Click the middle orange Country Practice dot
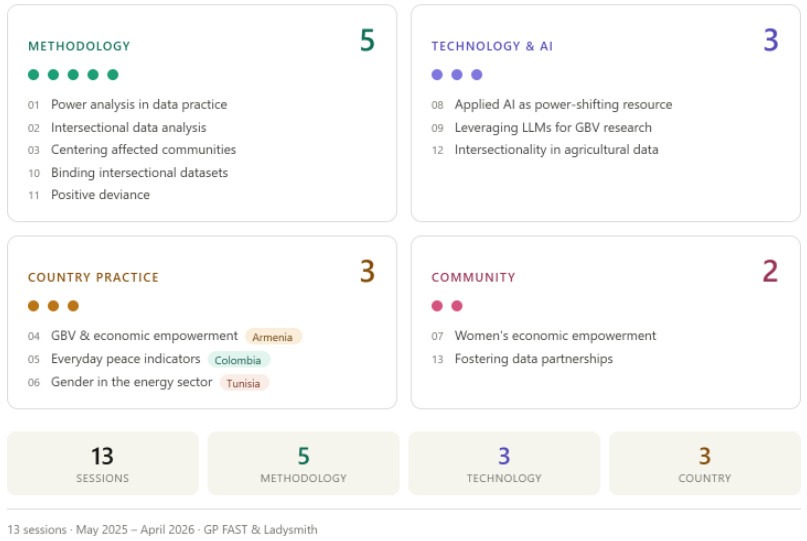Image resolution: width=807 pixels, height=541 pixels. tap(54, 306)
